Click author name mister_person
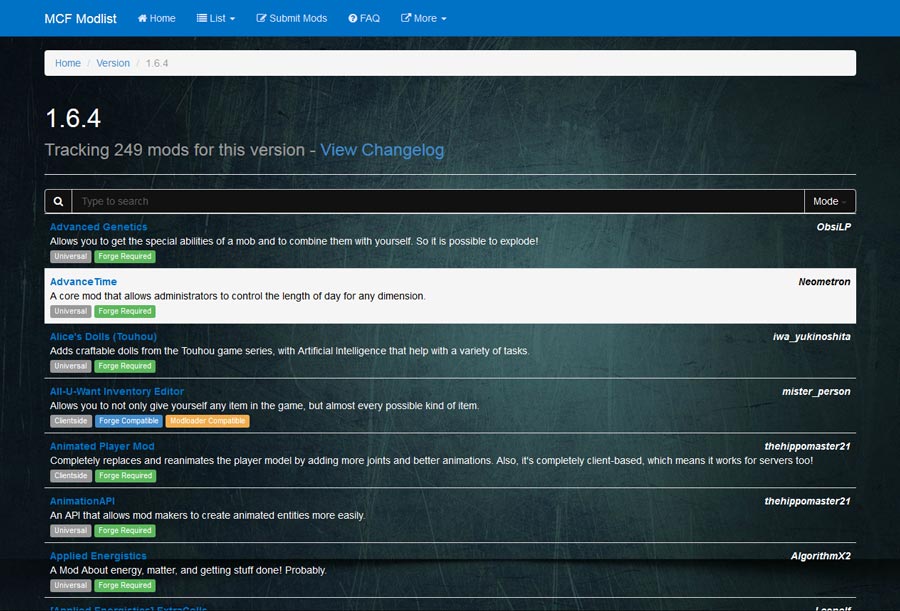This screenshot has height=611, width=900. 816,392
